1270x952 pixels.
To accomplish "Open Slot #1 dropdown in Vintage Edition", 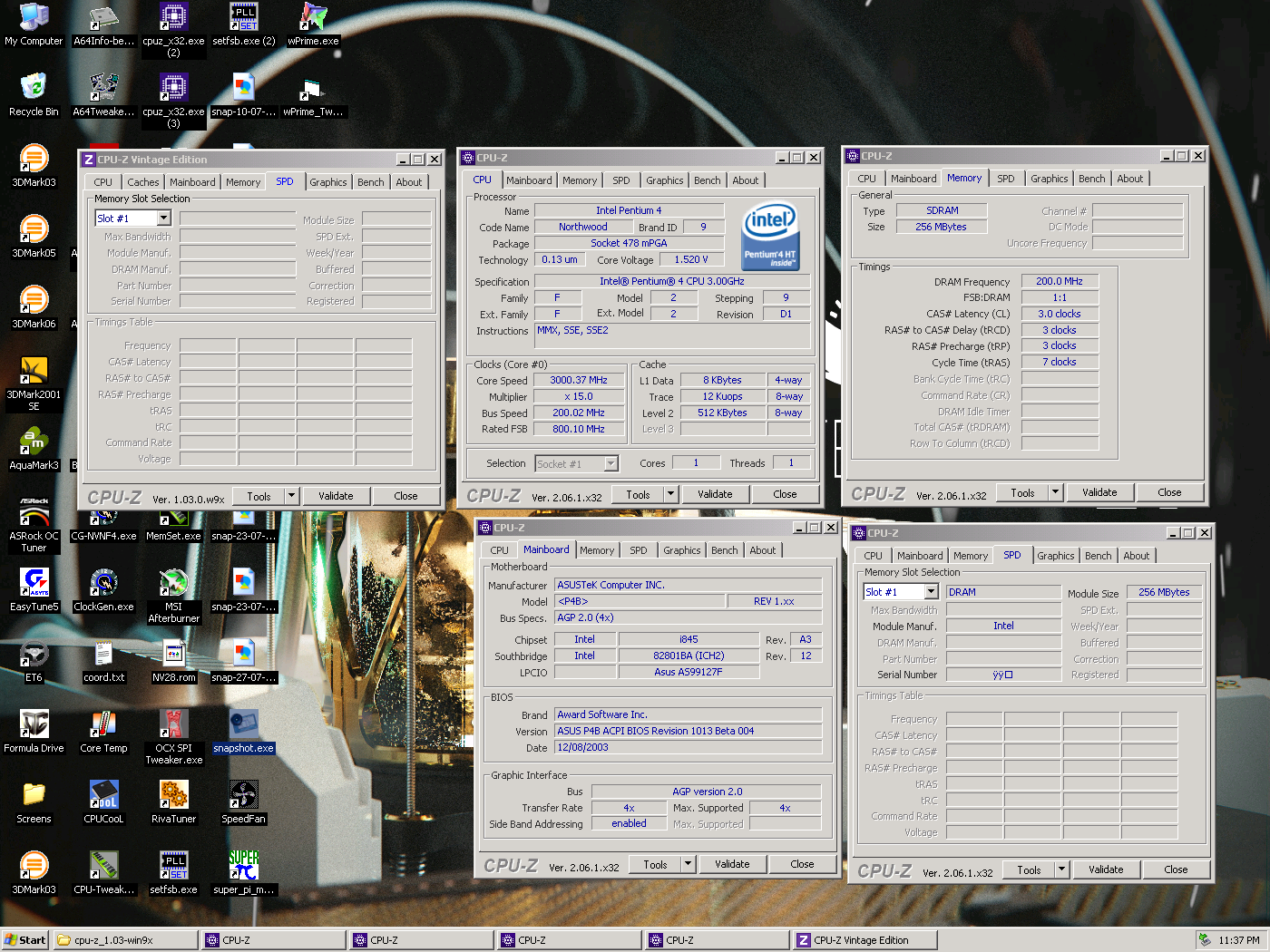I will [x=163, y=219].
